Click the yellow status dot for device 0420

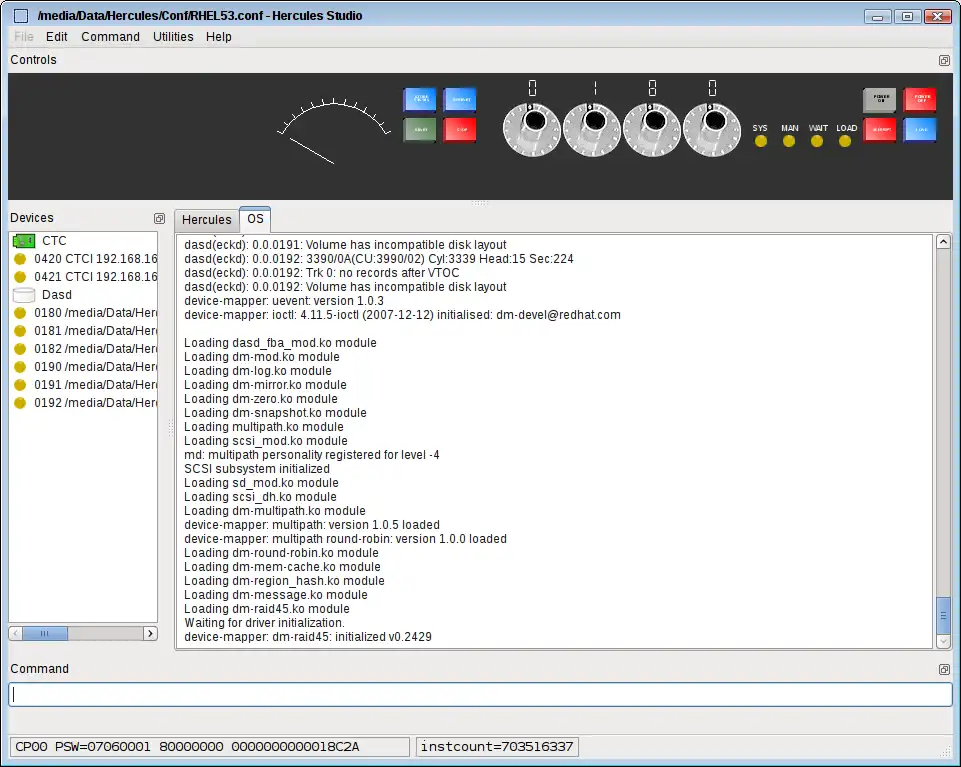pos(20,259)
